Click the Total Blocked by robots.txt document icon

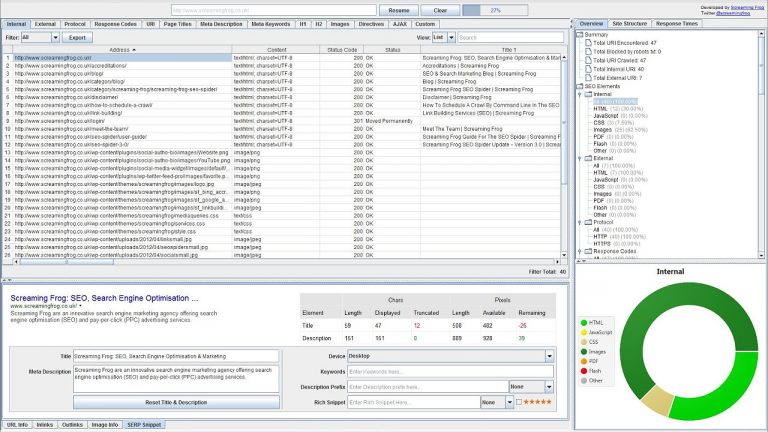coord(588,51)
